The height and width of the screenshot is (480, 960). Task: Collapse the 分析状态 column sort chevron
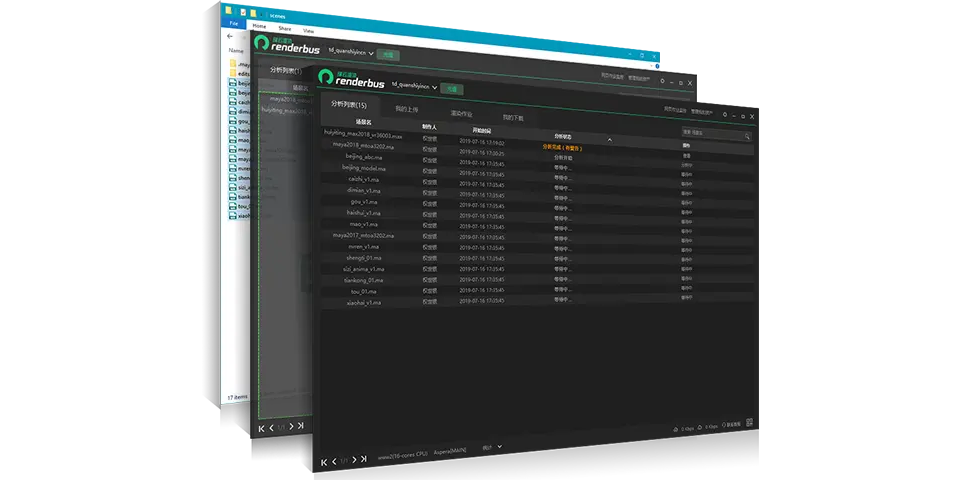[x=609, y=139]
